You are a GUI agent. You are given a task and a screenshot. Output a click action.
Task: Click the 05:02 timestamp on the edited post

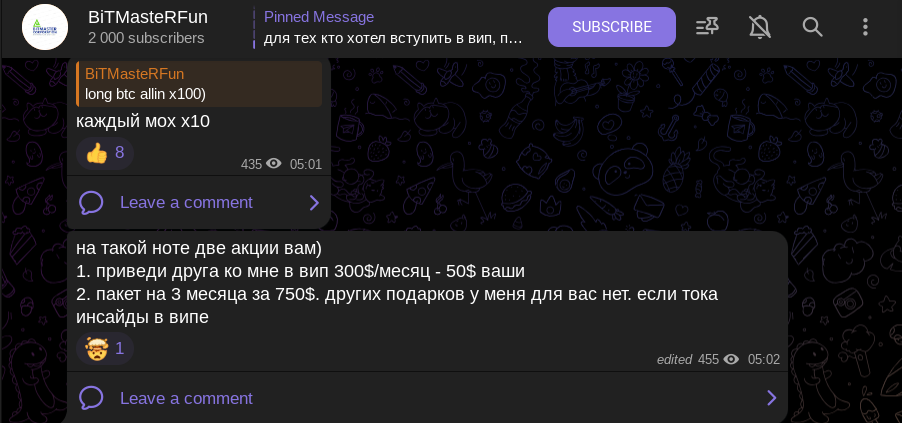(x=764, y=360)
